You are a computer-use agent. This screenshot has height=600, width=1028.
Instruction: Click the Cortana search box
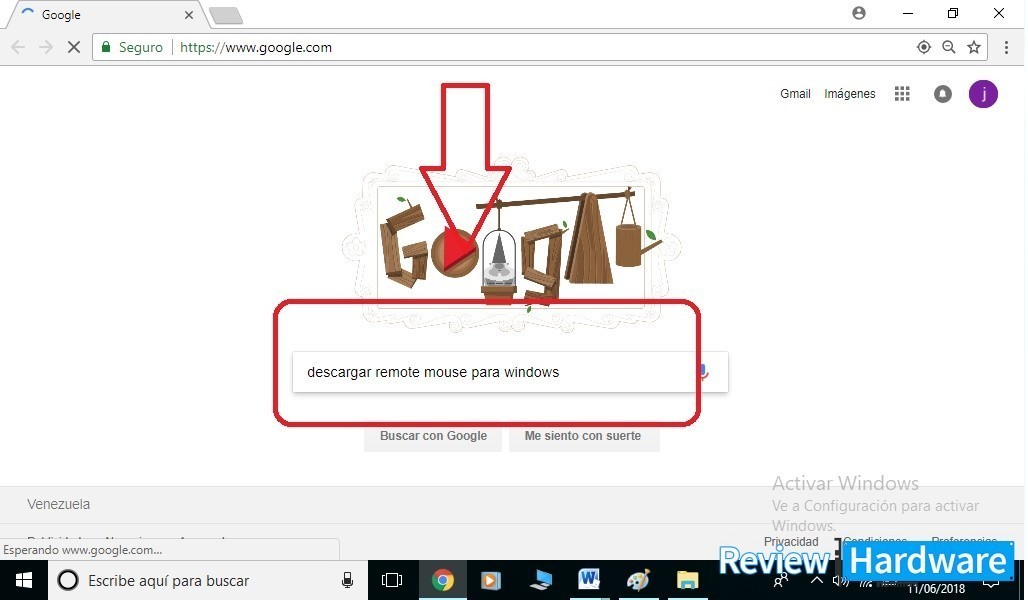coord(208,580)
